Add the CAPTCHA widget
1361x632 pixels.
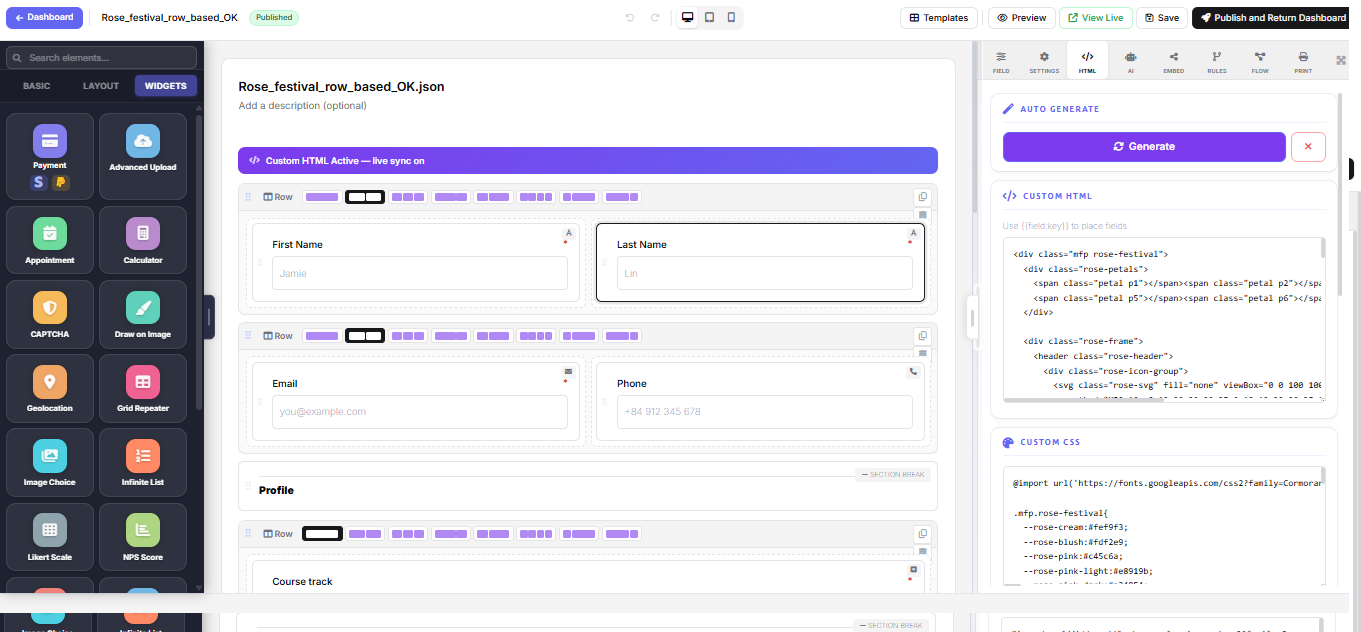pos(50,315)
